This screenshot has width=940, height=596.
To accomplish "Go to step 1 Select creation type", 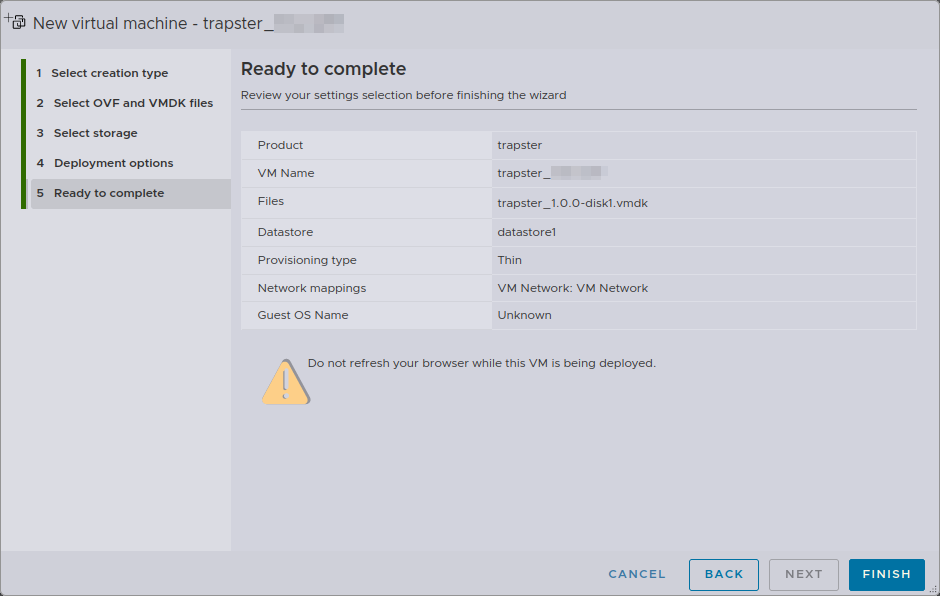I will [110, 73].
